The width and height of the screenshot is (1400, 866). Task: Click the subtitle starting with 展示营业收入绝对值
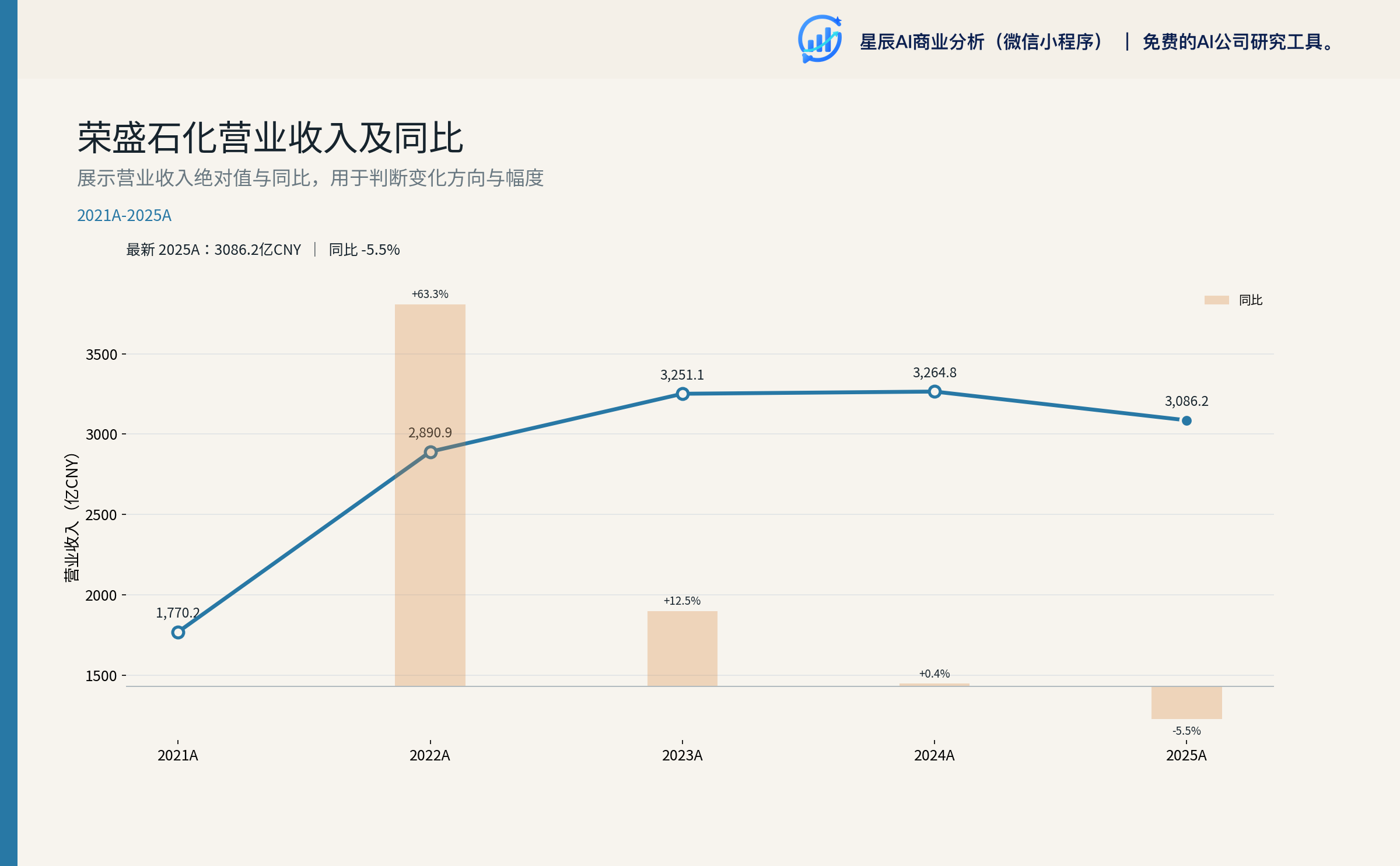point(310,178)
